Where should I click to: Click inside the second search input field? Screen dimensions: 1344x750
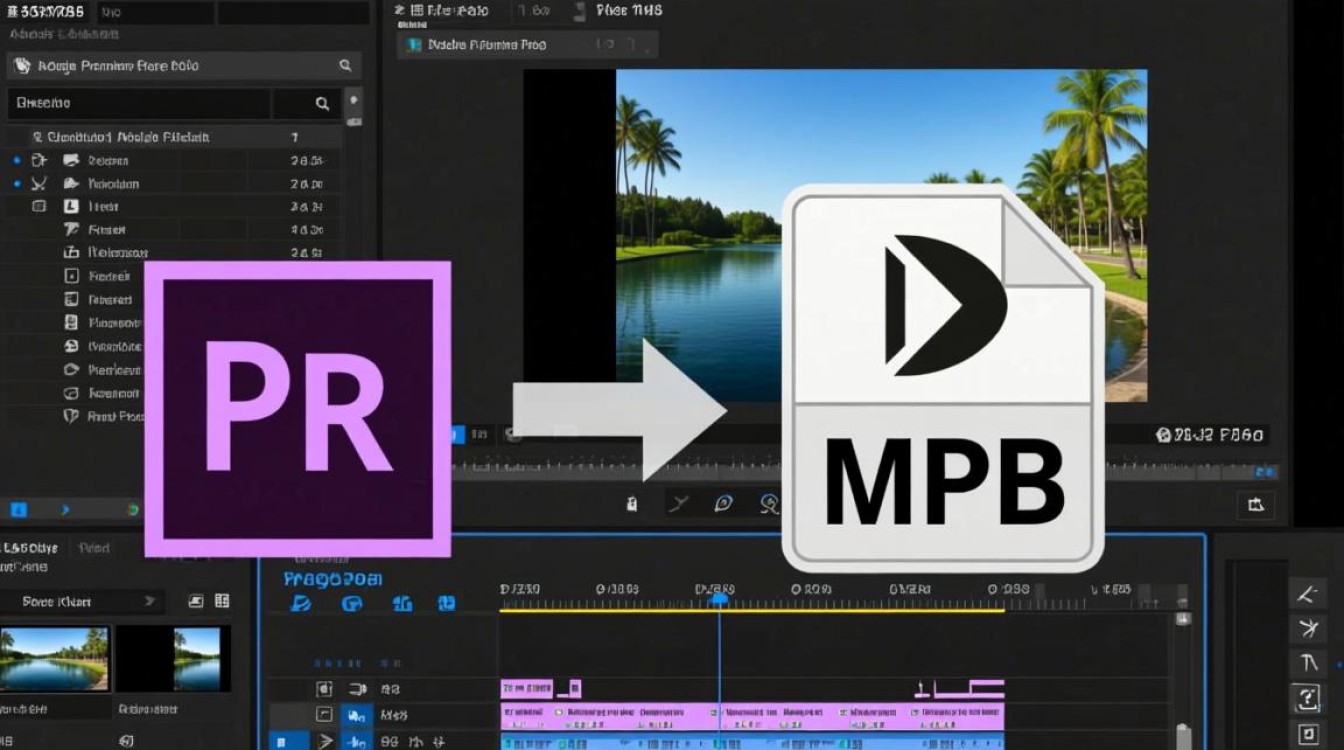138,103
